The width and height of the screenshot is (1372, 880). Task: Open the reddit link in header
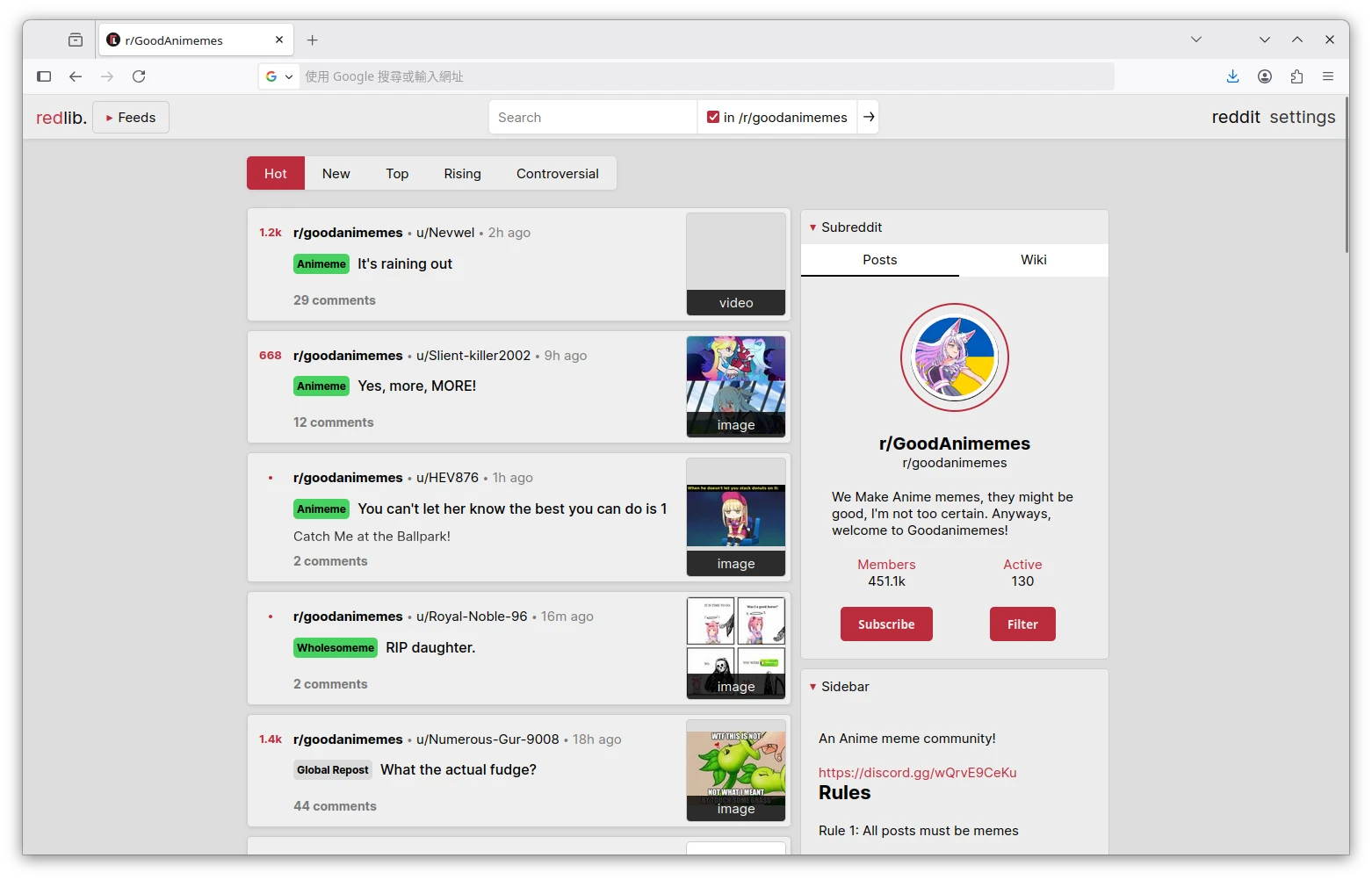[x=1236, y=117]
